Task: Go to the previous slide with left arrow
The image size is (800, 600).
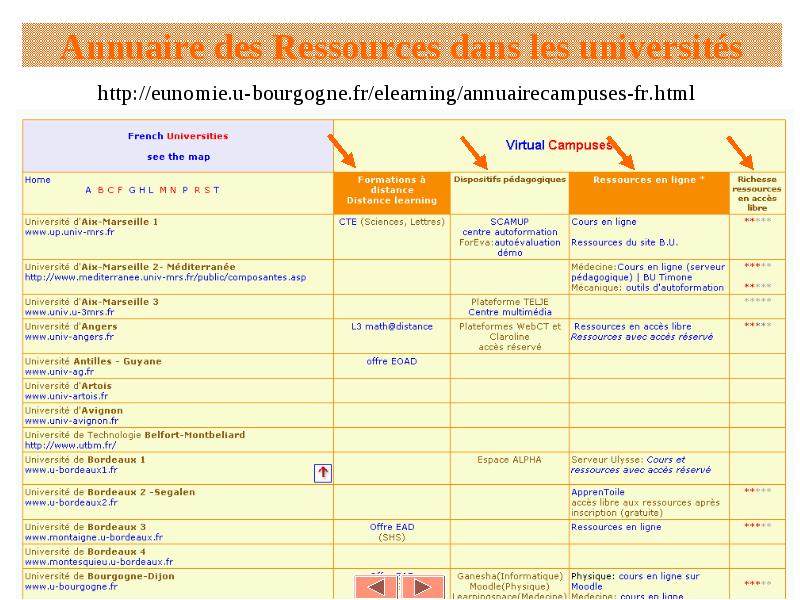Action: 376,587
